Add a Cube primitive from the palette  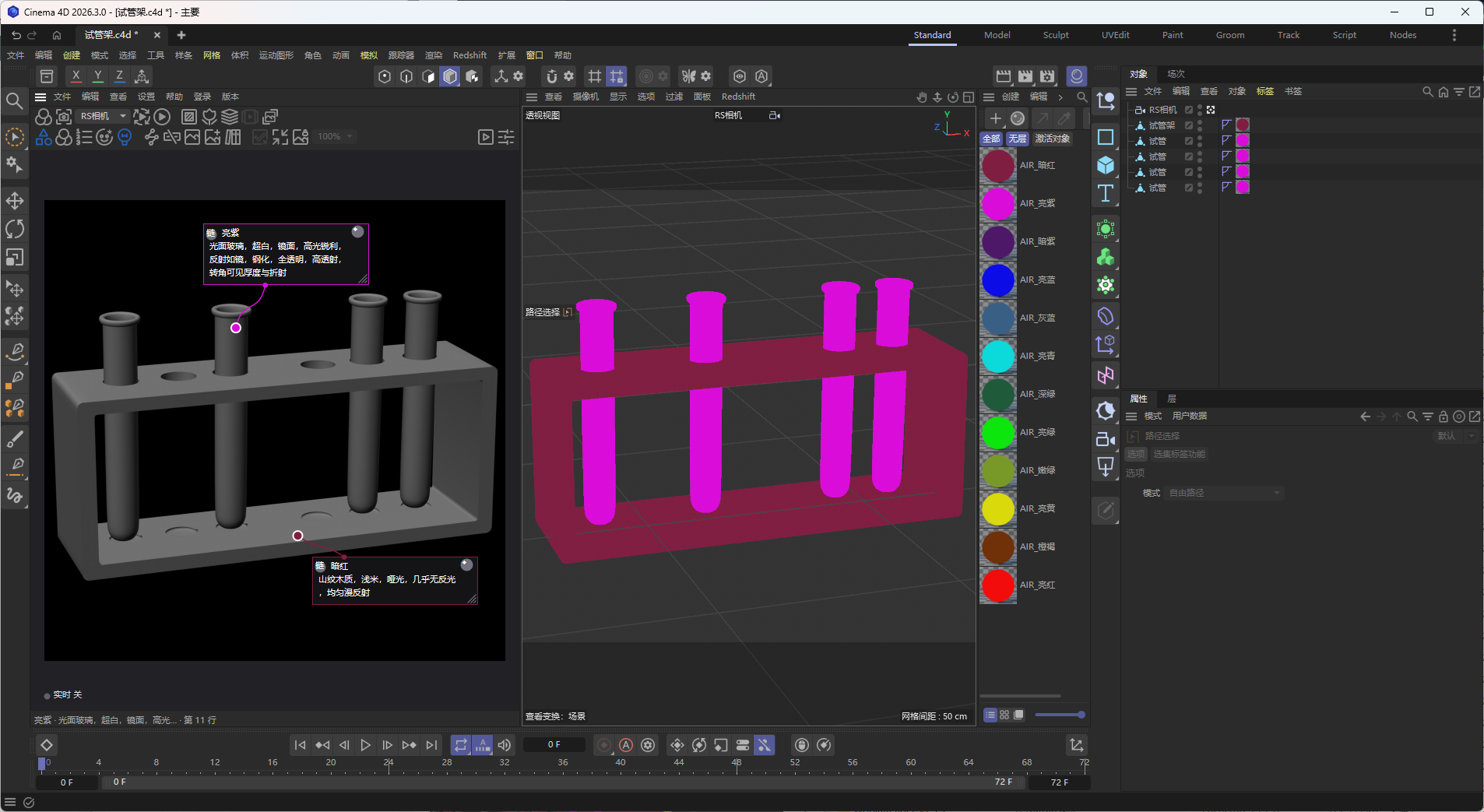point(1105,165)
